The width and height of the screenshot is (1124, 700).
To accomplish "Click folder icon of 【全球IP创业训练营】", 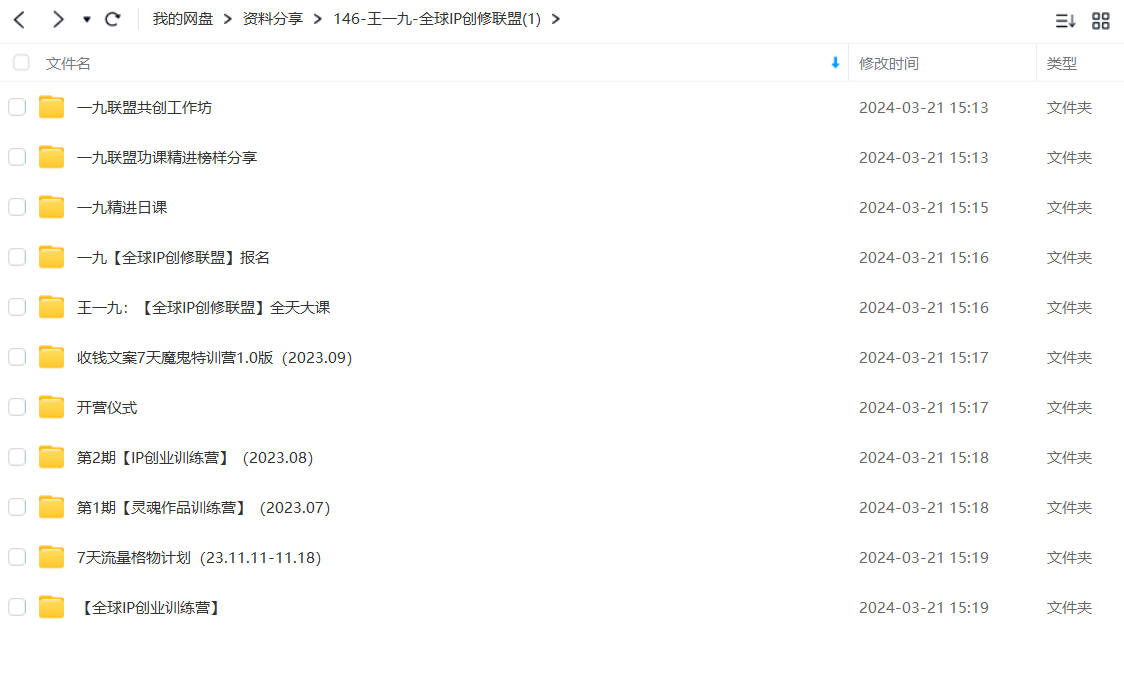I will [x=51, y=607].
